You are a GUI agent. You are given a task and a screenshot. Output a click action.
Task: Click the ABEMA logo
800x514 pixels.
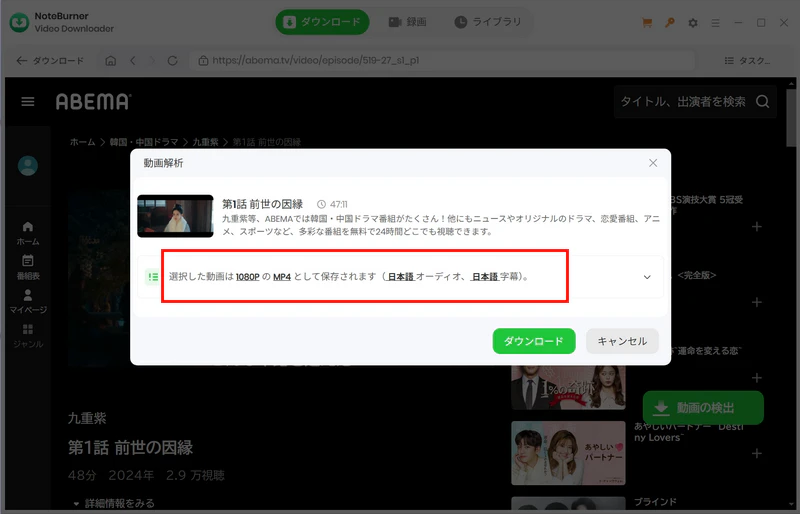(x=93, y=102)
